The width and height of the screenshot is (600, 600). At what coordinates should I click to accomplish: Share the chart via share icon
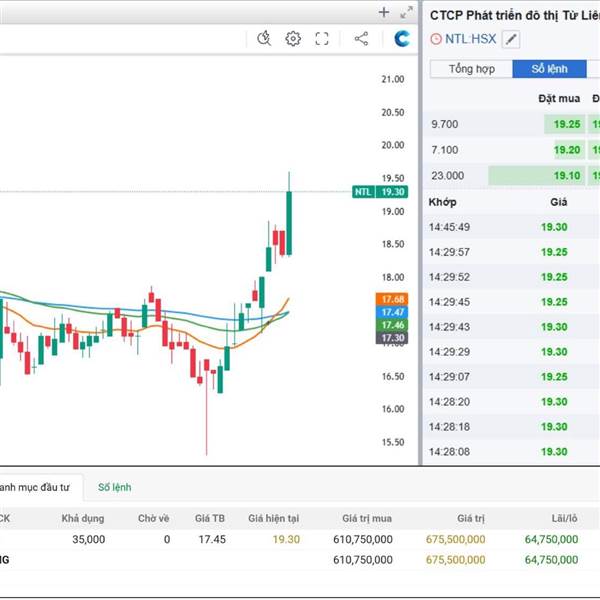(x=361, y=39)
